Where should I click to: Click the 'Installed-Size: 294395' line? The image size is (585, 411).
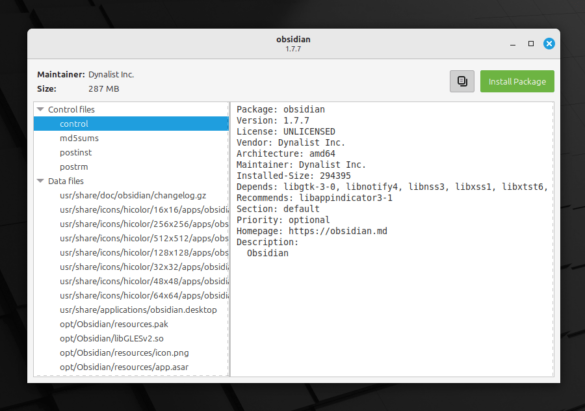pyautogui.click(x=294, y=176)
